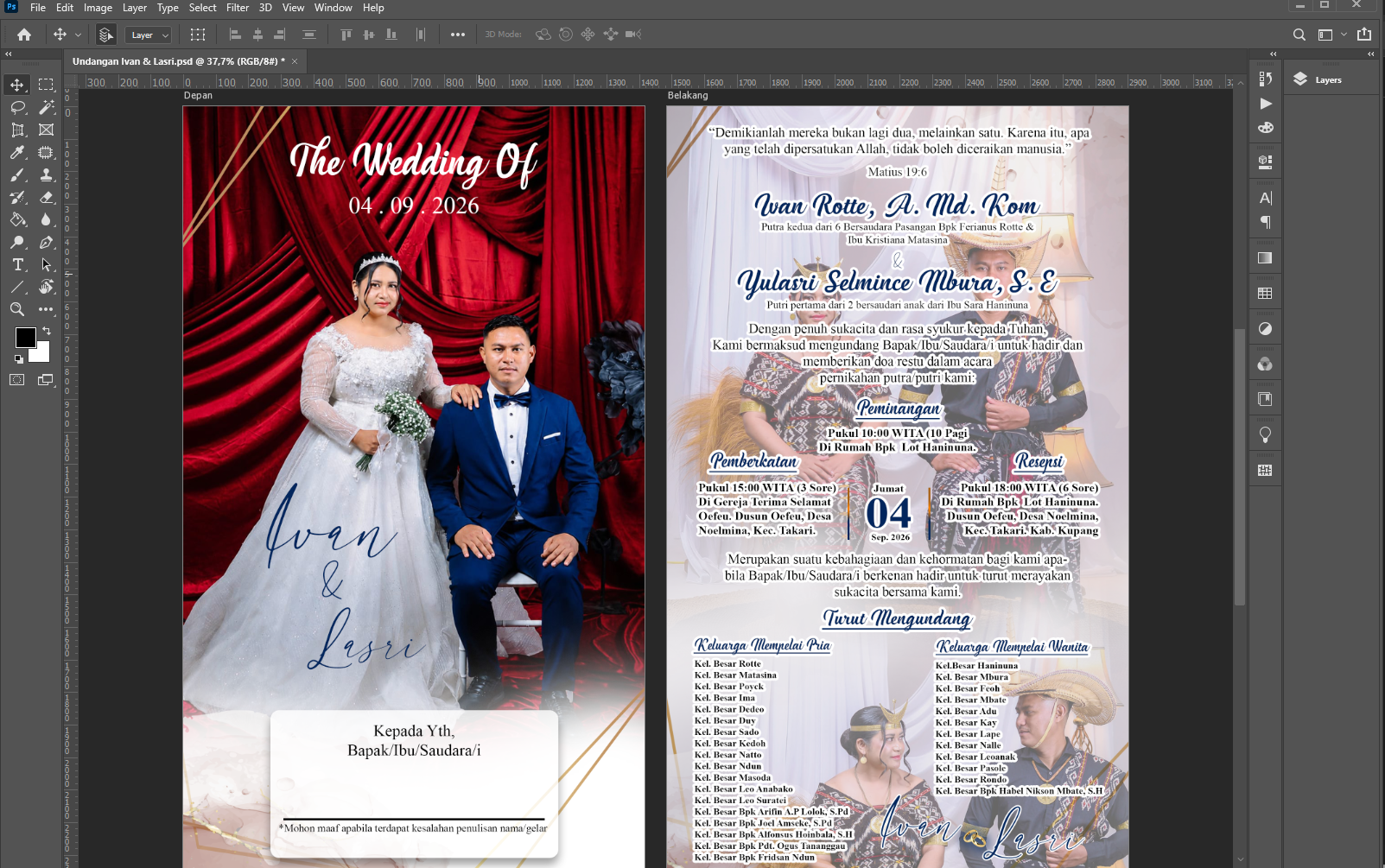Open Change Screen Mode options
Viewport: 1385px width, 868px height.
[46, 380]
